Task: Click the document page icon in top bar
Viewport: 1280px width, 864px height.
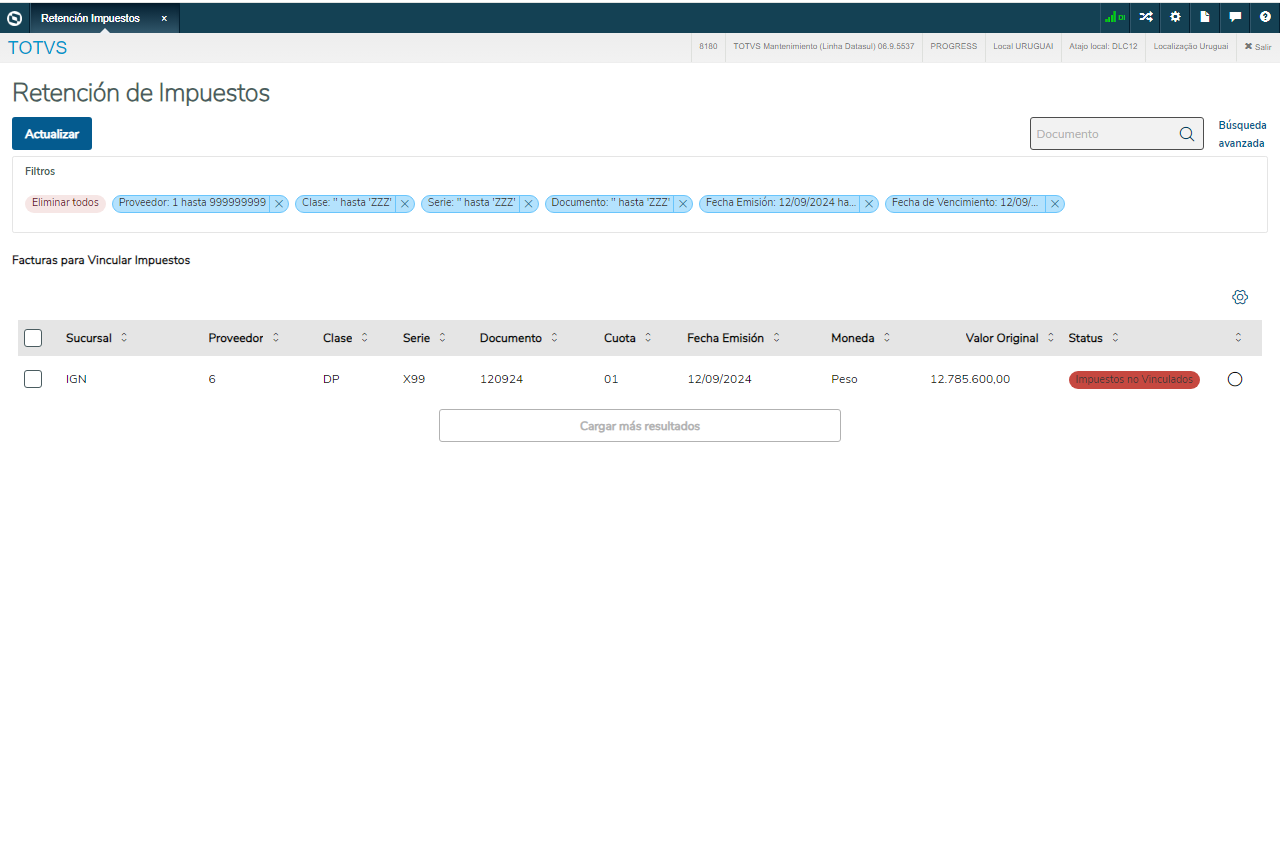Action: point(1205,17)
